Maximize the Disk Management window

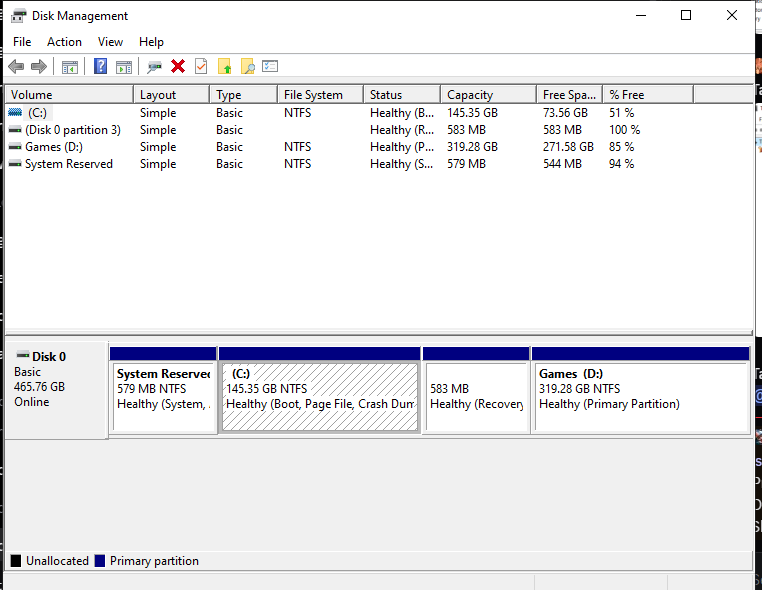click(x=686, y=15)
